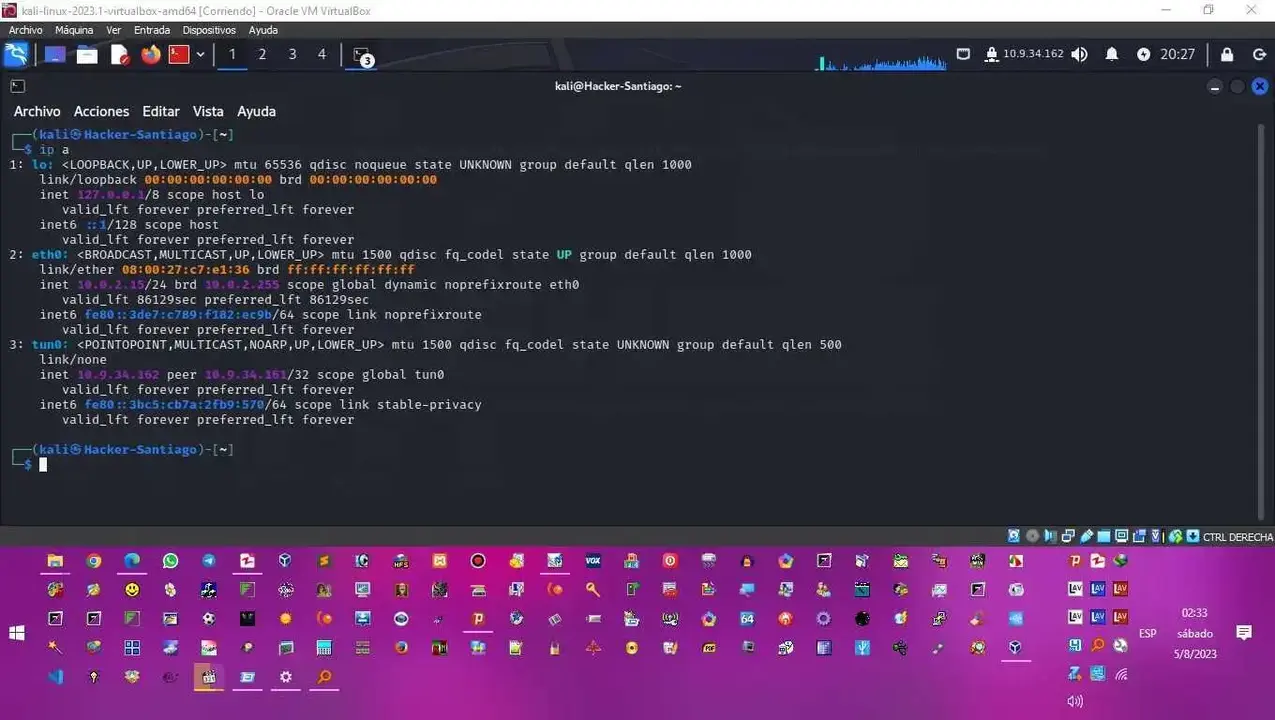Click the Windows volume speaker tray icon
The height and width of the screenshot is (720, 1275).
[x=1075, y=701]
